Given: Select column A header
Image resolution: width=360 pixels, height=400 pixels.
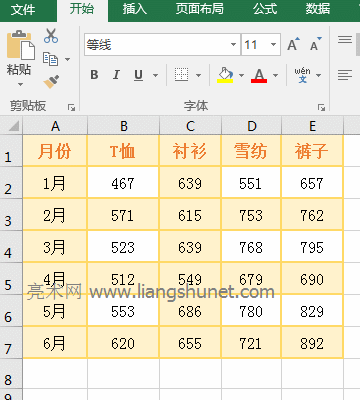Looking at the screenshot, I should pyautogui.click(x=55, y=126).
